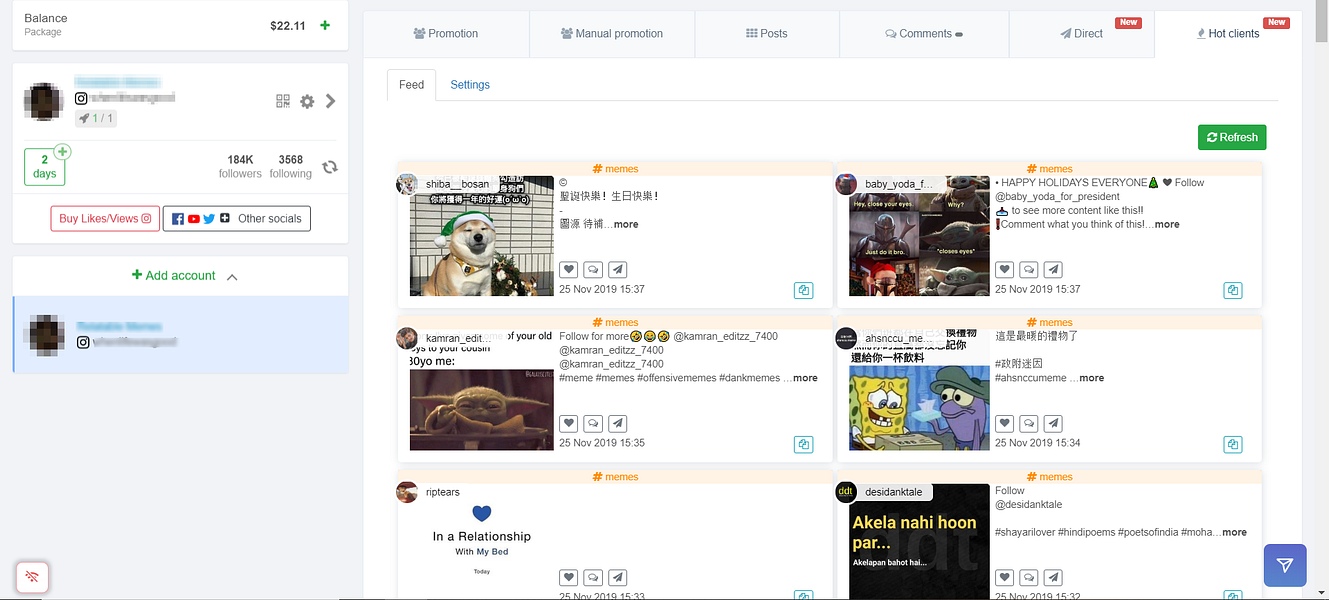Expand the #offensivememes caption with 'more'
Screen dimensions: 1329x600
805,379
